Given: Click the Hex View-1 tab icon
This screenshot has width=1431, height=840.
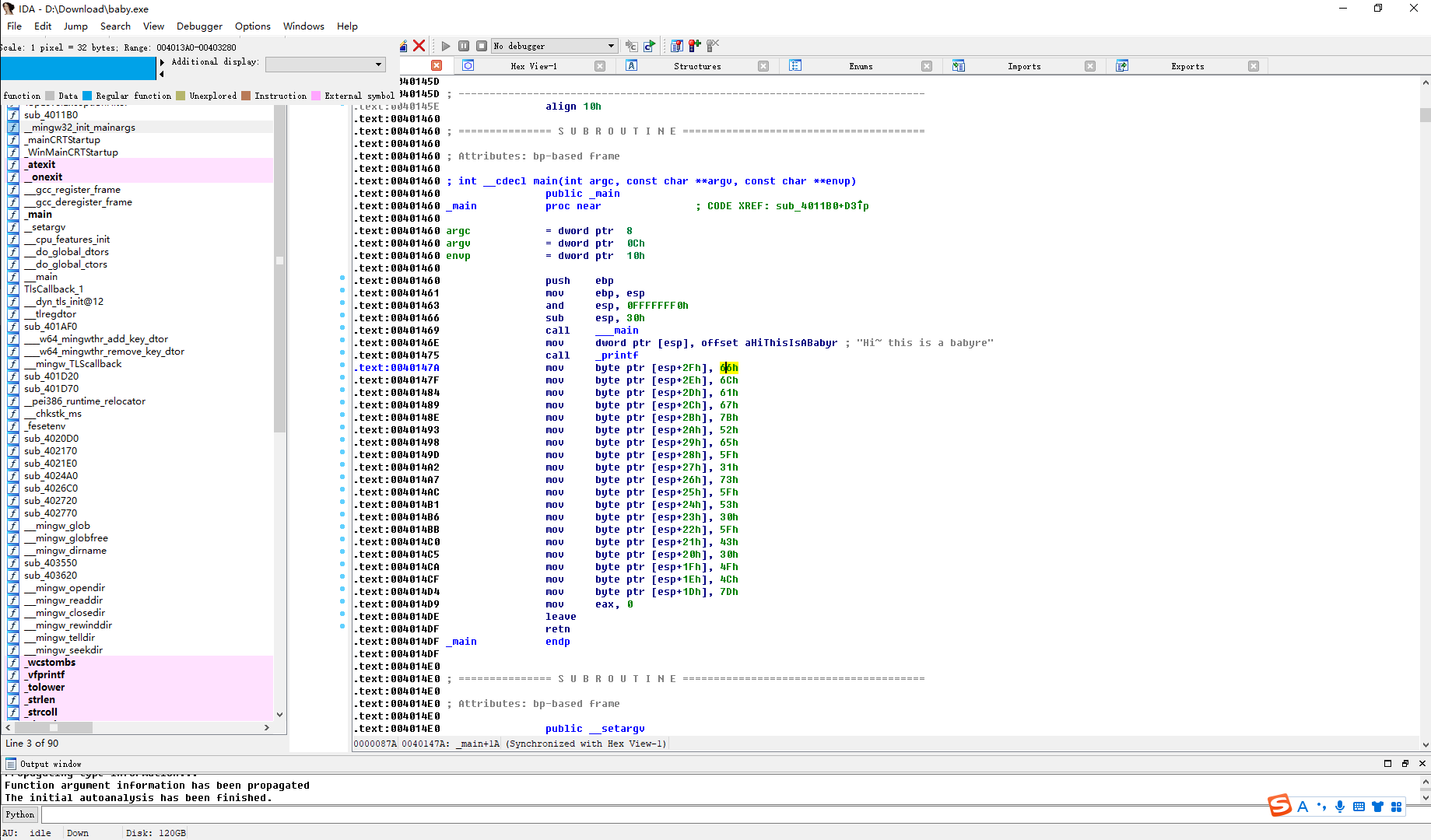Looking at the screenshot, I should [x=468, y=66].
